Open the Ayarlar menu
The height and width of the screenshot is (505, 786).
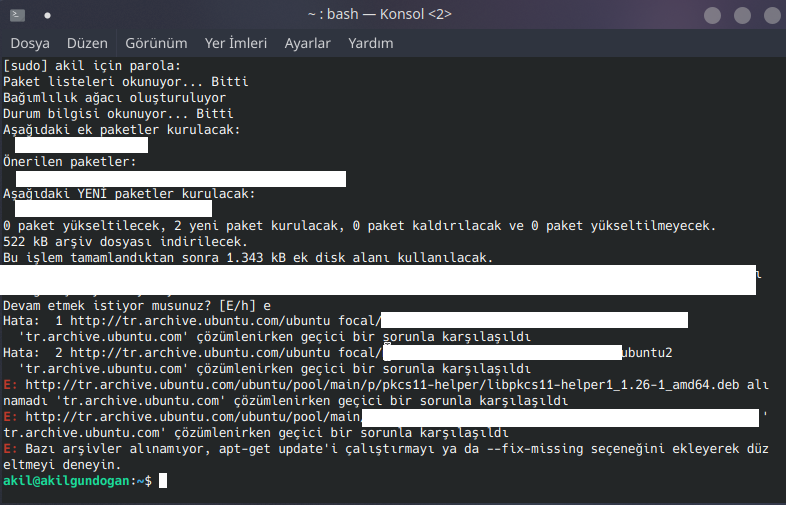click(307, 43)
